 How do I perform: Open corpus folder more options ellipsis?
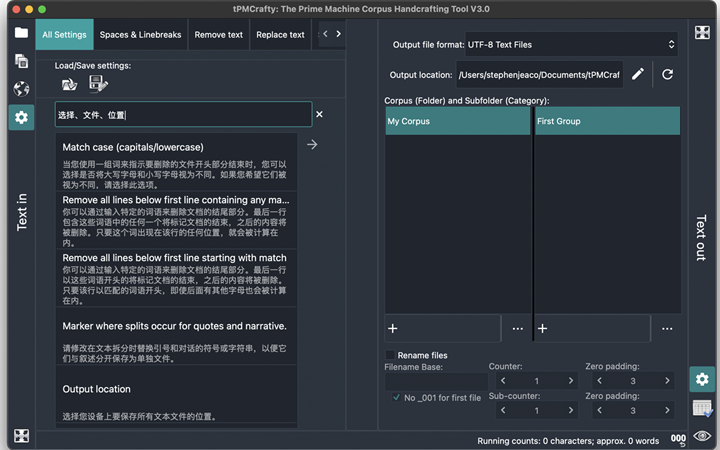pos(518,328)
